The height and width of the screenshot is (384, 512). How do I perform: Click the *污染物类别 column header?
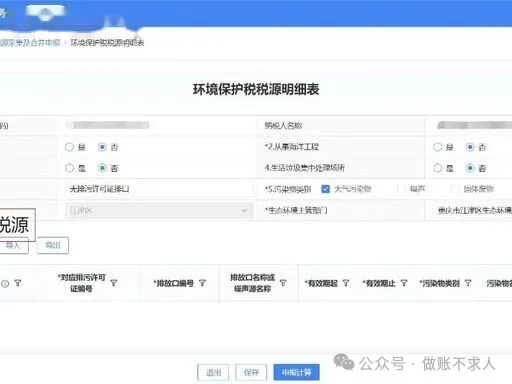[x=440, y=283]
